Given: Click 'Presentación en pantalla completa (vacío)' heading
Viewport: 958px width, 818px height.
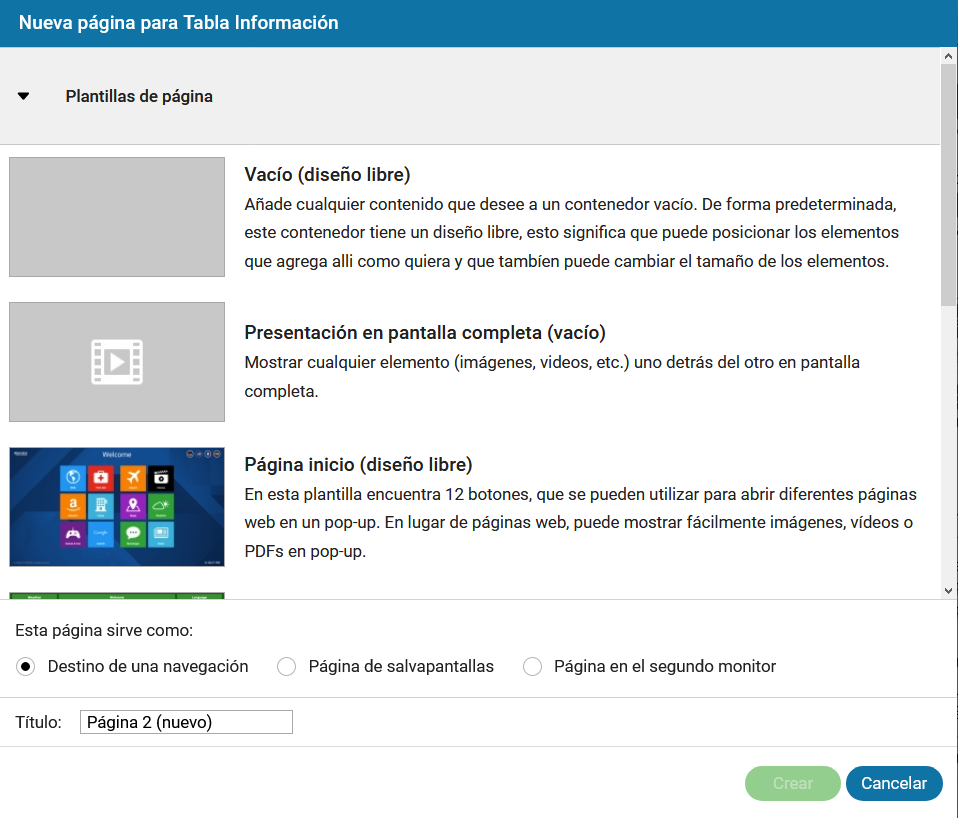Looking at the screenshot, I should coord(425,333).
